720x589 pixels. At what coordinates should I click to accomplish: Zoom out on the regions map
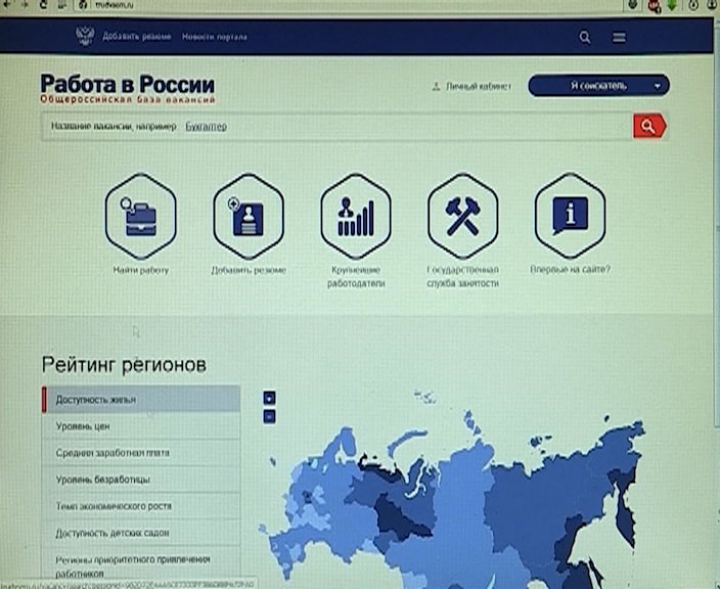270,416
